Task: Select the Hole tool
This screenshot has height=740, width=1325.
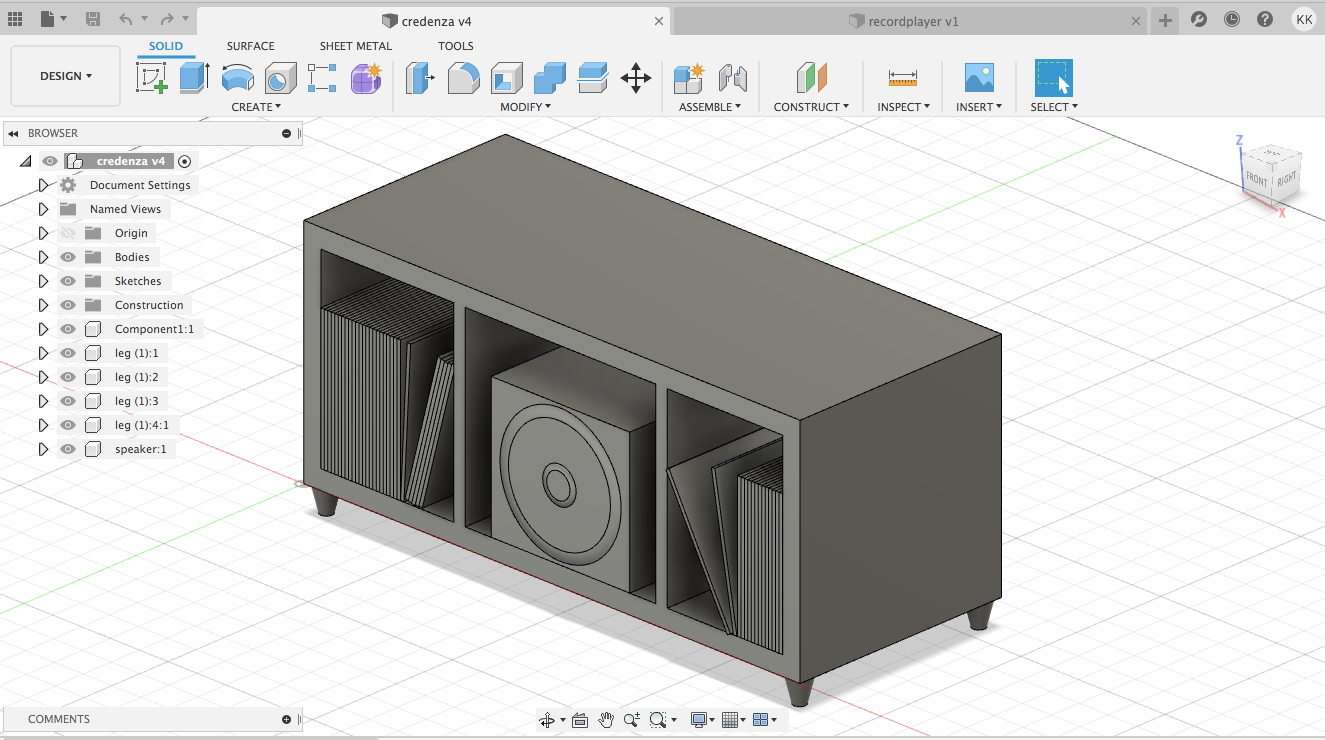Action: 280,78
